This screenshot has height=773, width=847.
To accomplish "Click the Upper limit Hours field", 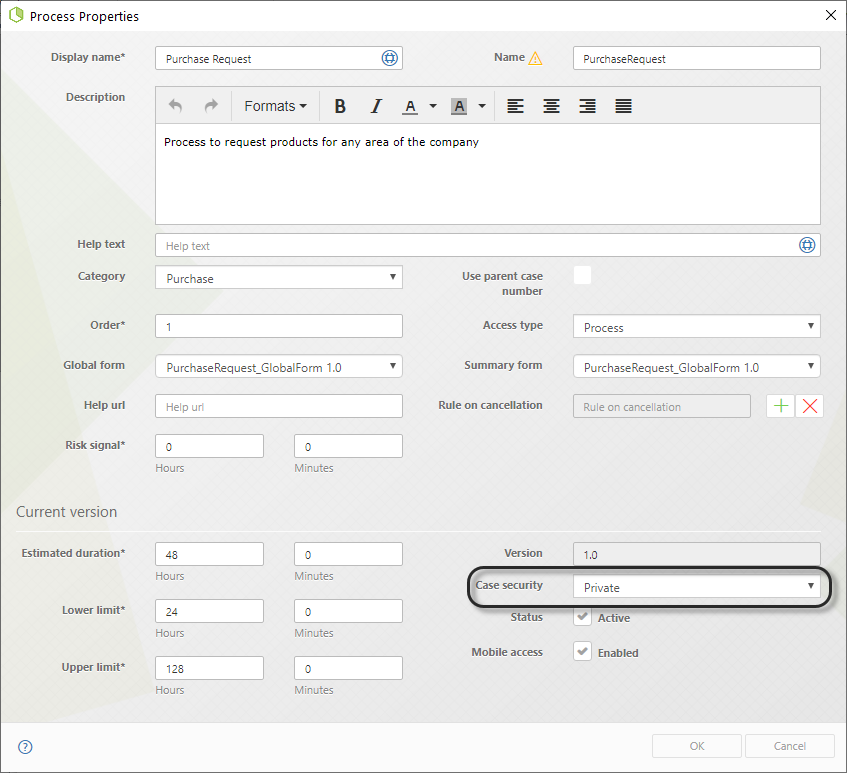I will [210, 668].
